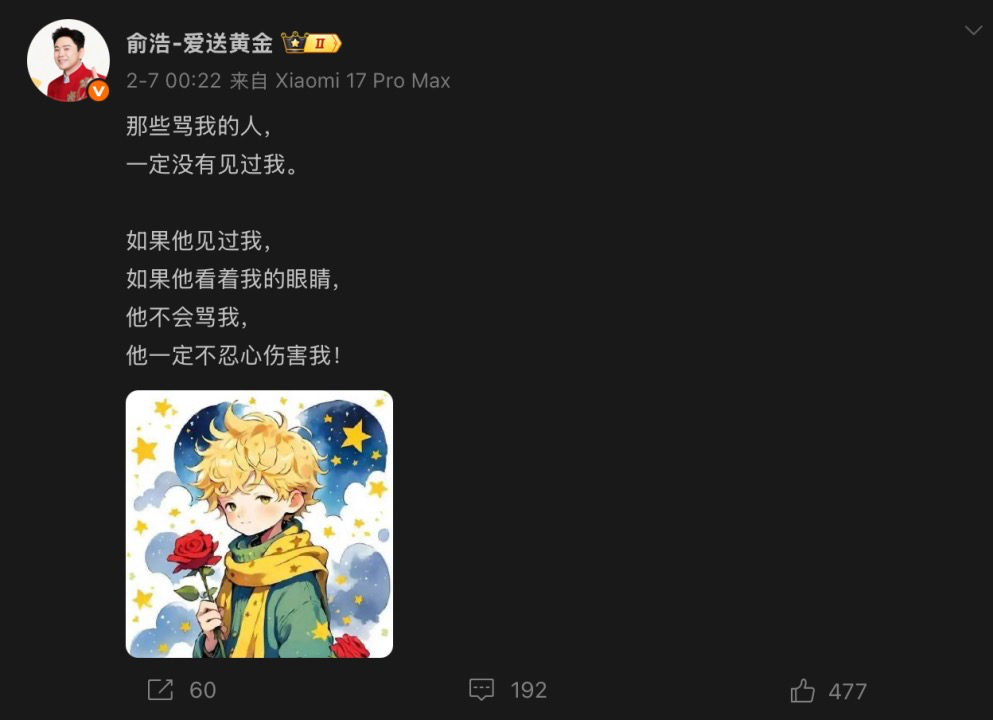Click the comment count 192
This screenshot has width=993, height=720.
(x=529, y=690)
